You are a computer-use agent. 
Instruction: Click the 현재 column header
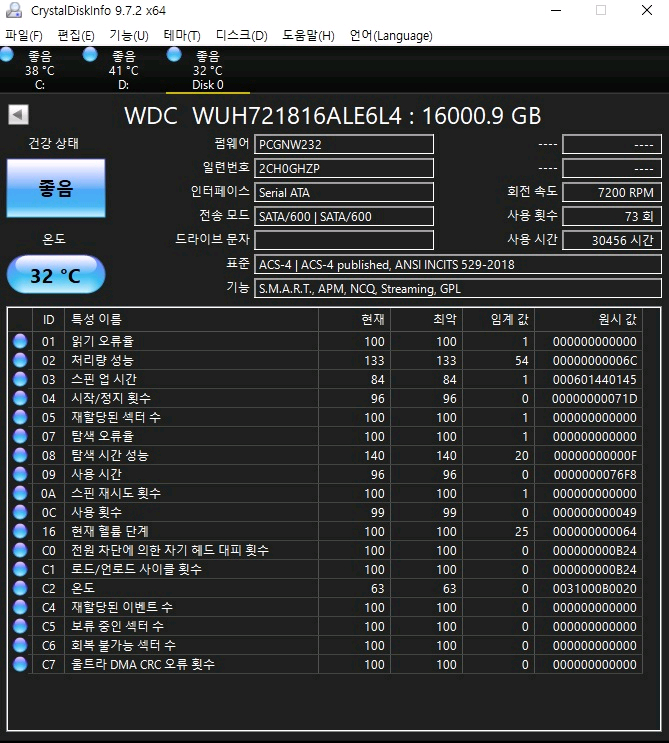pyautogui.click(x=354, y=320)
